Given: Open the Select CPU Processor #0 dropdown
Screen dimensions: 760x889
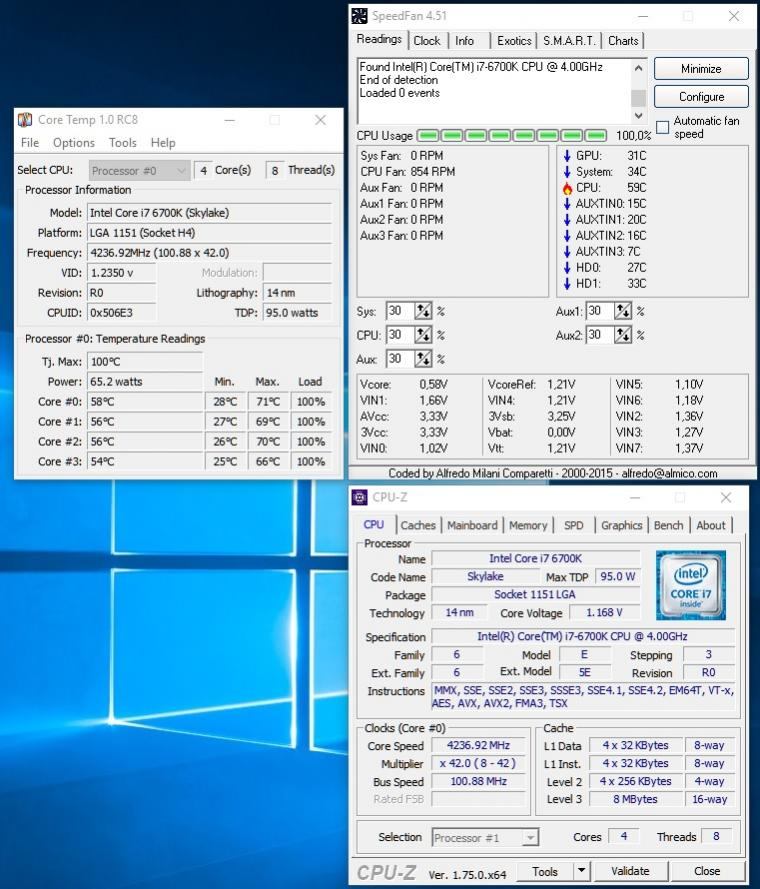Looking at the screenshot, I should (139, 171).
